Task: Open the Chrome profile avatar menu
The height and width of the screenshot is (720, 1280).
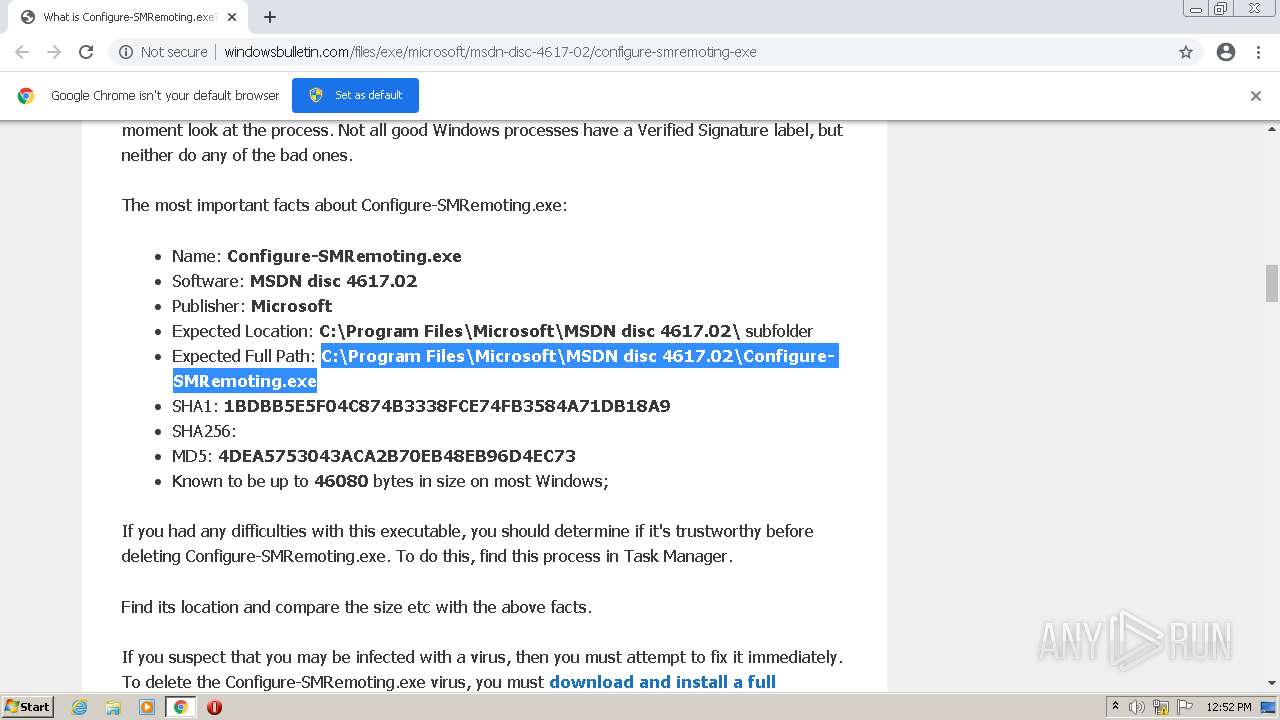Action: pos(1226,52)
